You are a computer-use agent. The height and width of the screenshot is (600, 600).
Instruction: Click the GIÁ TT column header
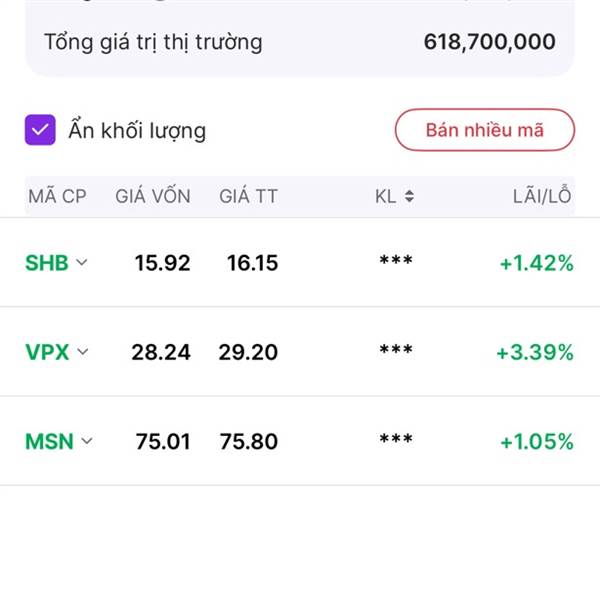click(x=248, y=197)
